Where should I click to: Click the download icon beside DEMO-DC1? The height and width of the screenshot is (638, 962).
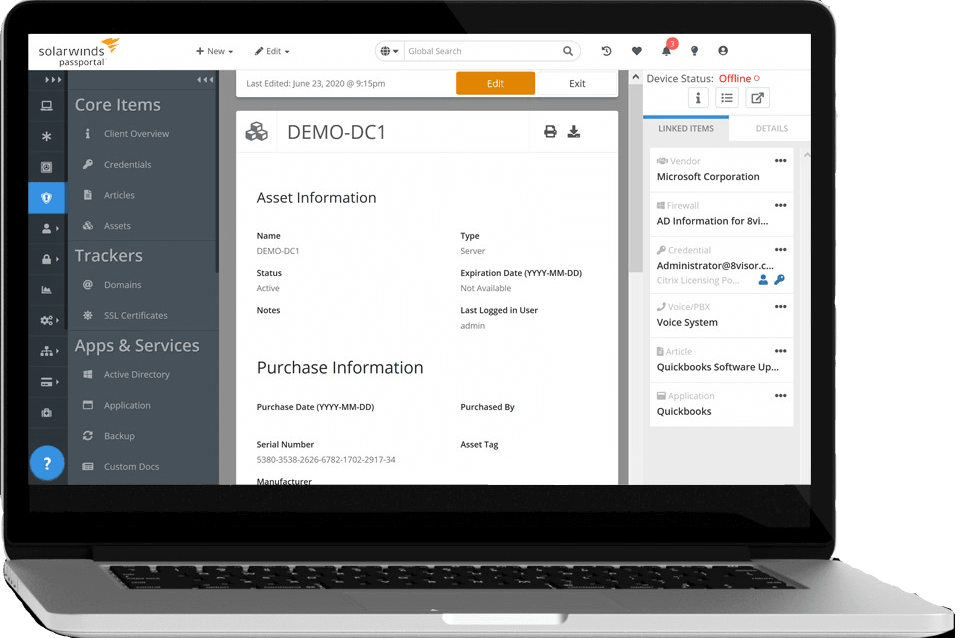[x=574, y=132]
